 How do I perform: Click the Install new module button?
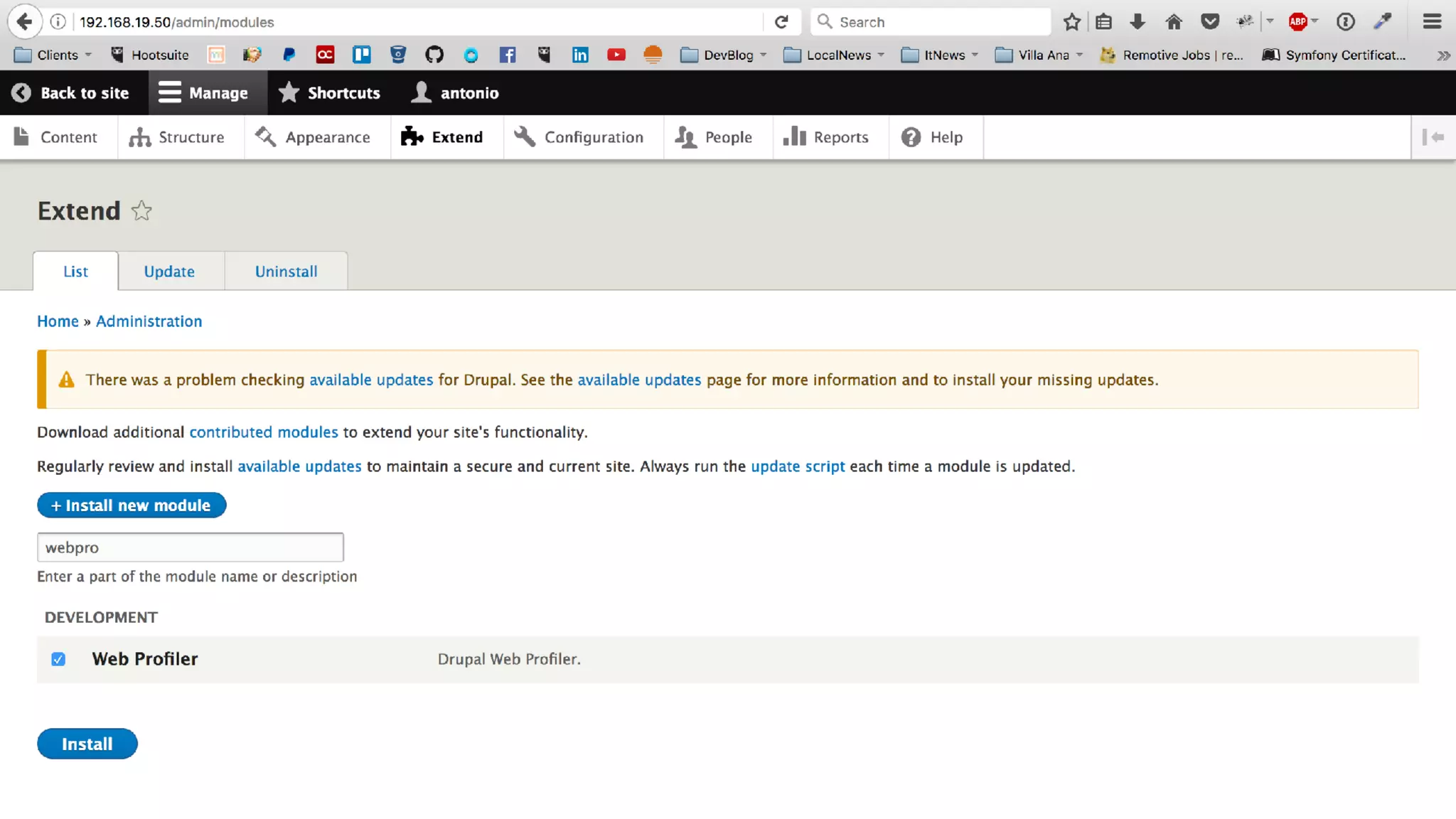(x=132, y=505)
